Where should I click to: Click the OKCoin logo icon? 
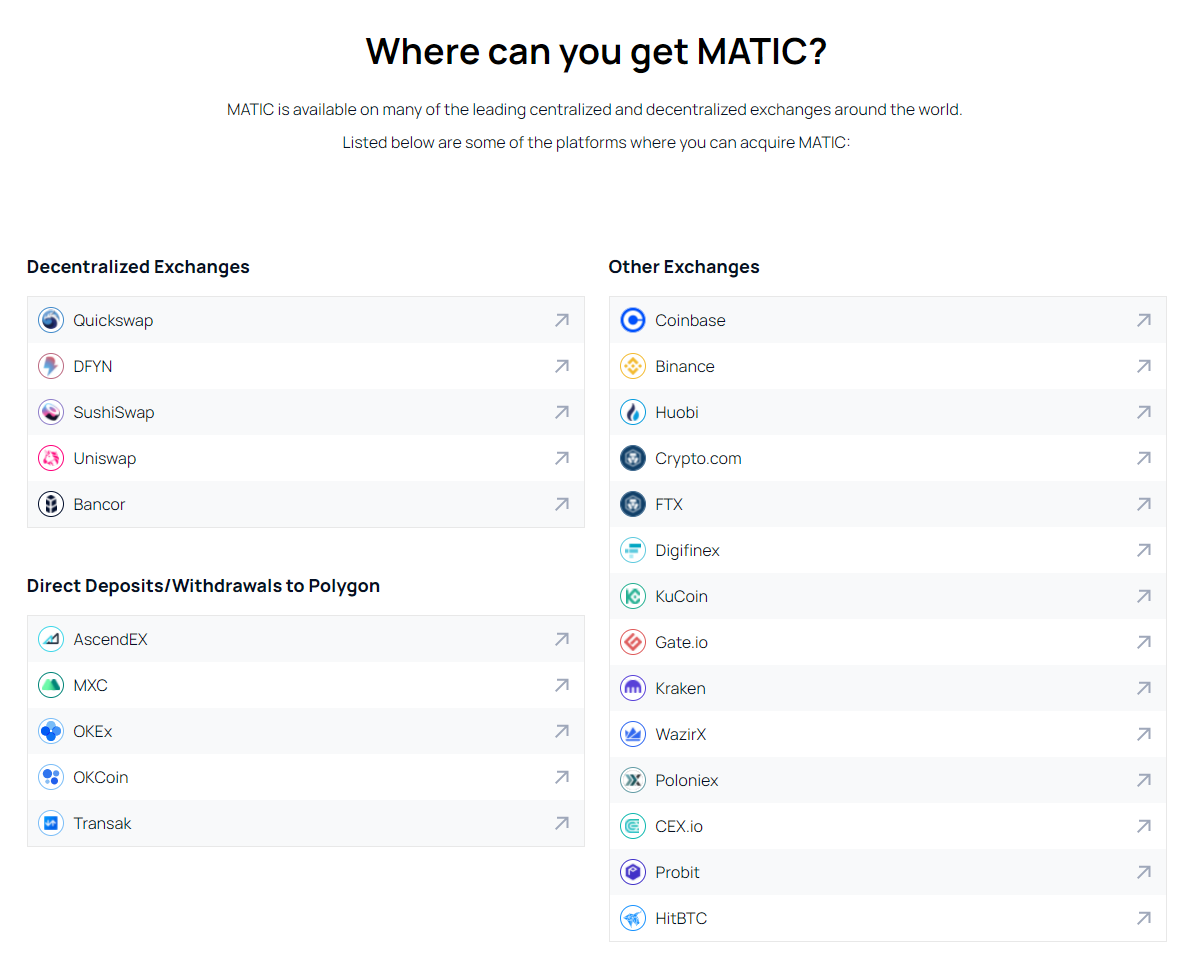click(x=51, y=778)
